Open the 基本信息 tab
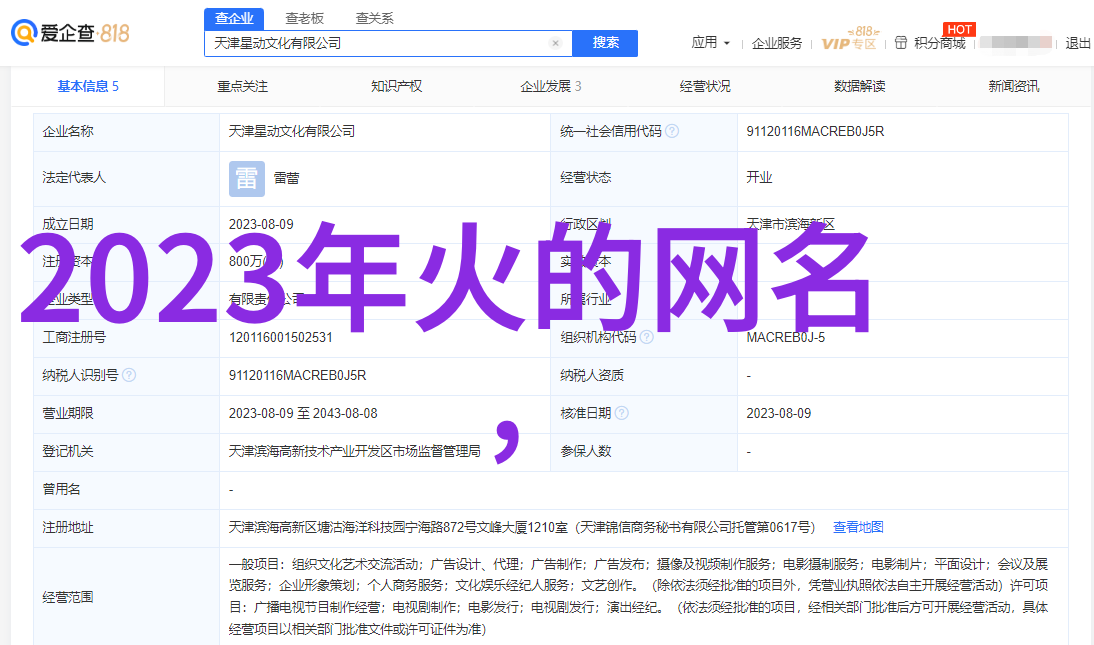 (88, 87)
